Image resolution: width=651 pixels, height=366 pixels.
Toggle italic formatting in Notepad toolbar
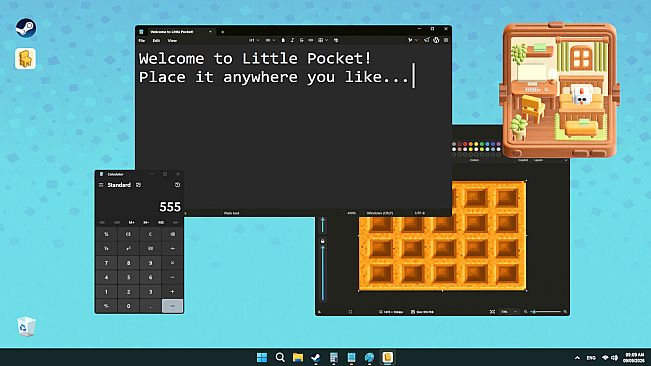[292, 40]
